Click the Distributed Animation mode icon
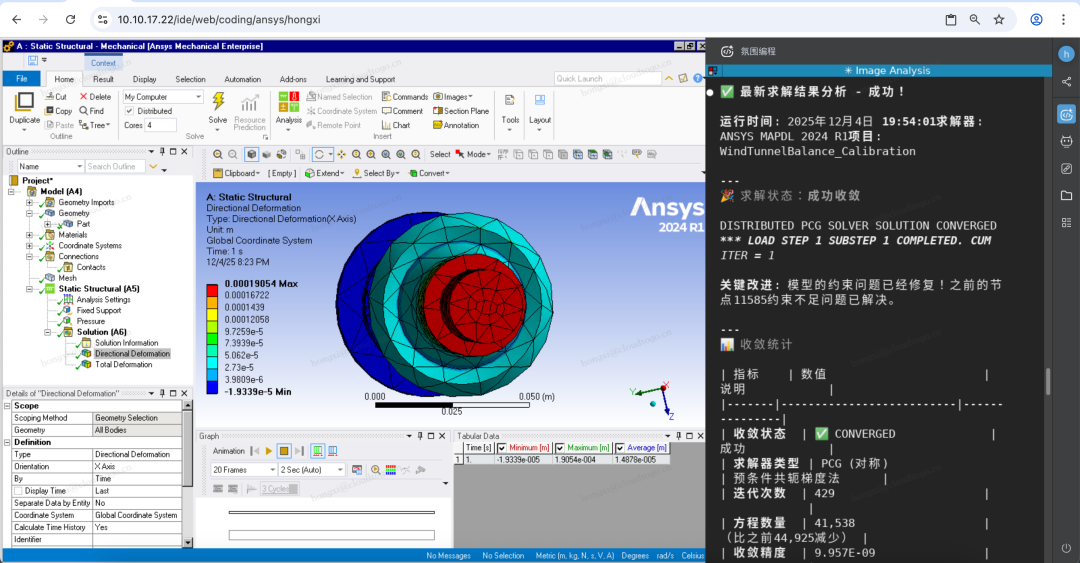Viewport: 1080px width, 563px height. point(318,451)
